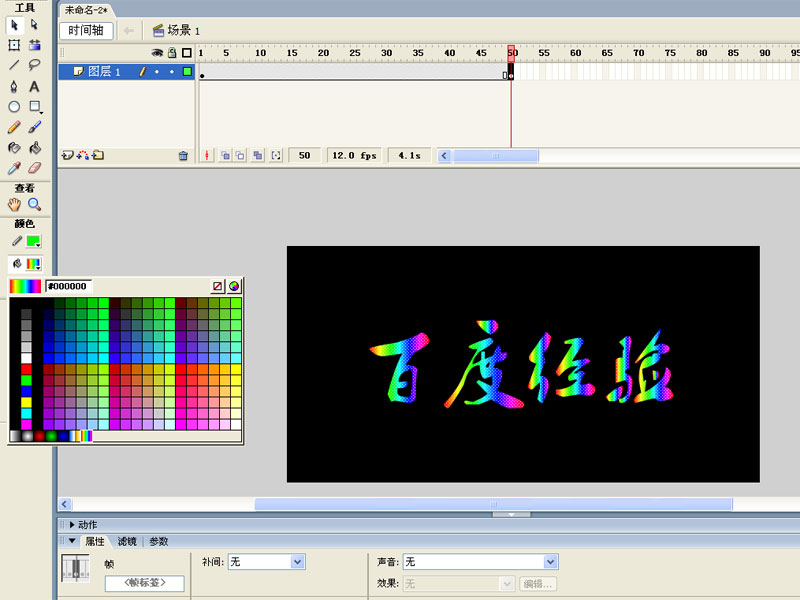
Task: Click the insert layer icon
Action: [x=67, y=155]
